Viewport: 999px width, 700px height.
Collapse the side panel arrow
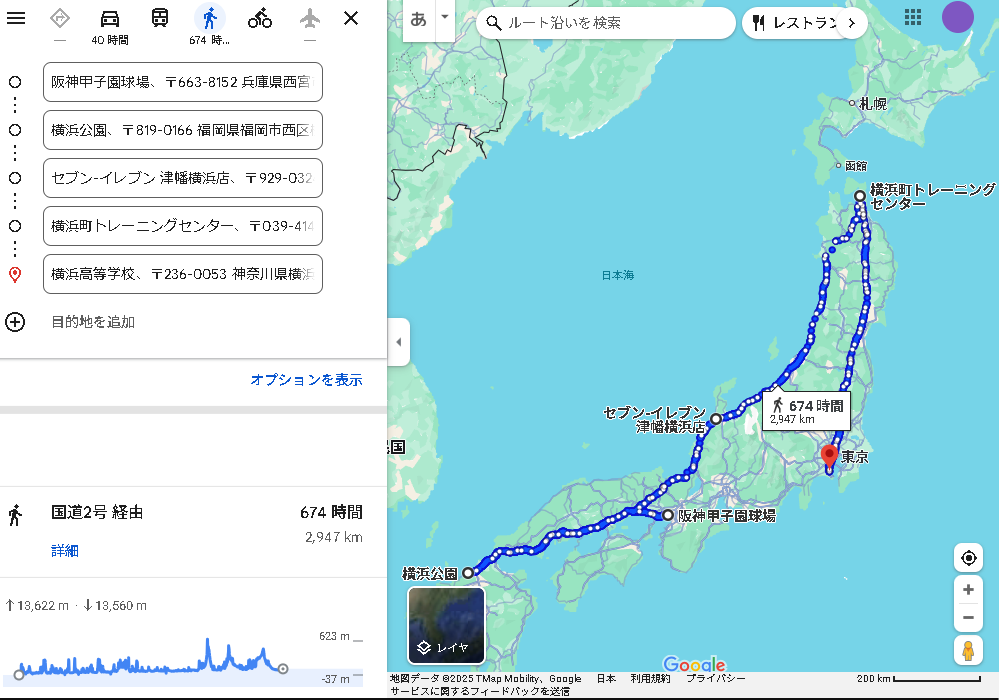tap(399, 342)
